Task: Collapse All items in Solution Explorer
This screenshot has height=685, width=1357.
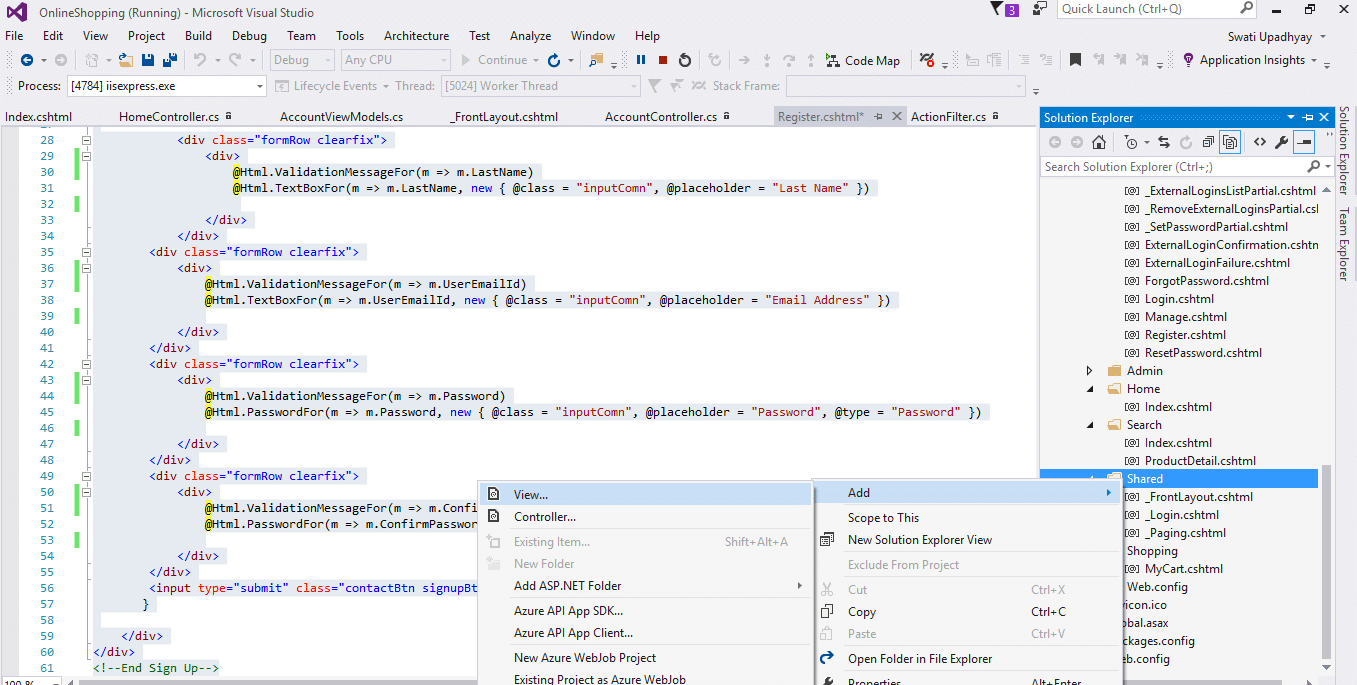Action: 1208,141
